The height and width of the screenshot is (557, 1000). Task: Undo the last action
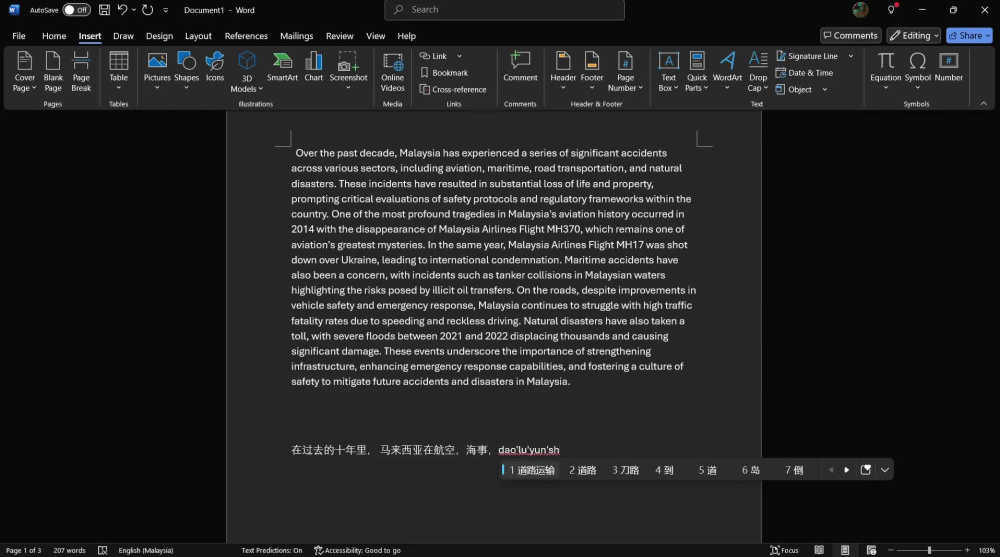[122, 10]
